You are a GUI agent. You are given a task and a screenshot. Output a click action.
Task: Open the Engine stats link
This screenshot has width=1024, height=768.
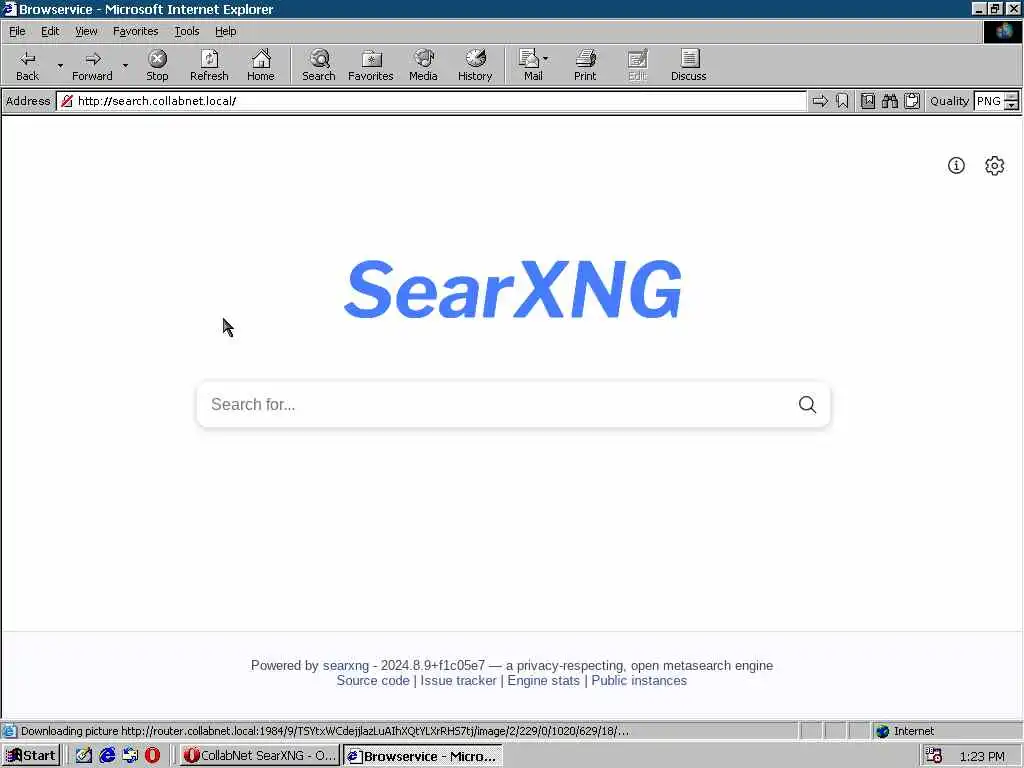point(543,680)
